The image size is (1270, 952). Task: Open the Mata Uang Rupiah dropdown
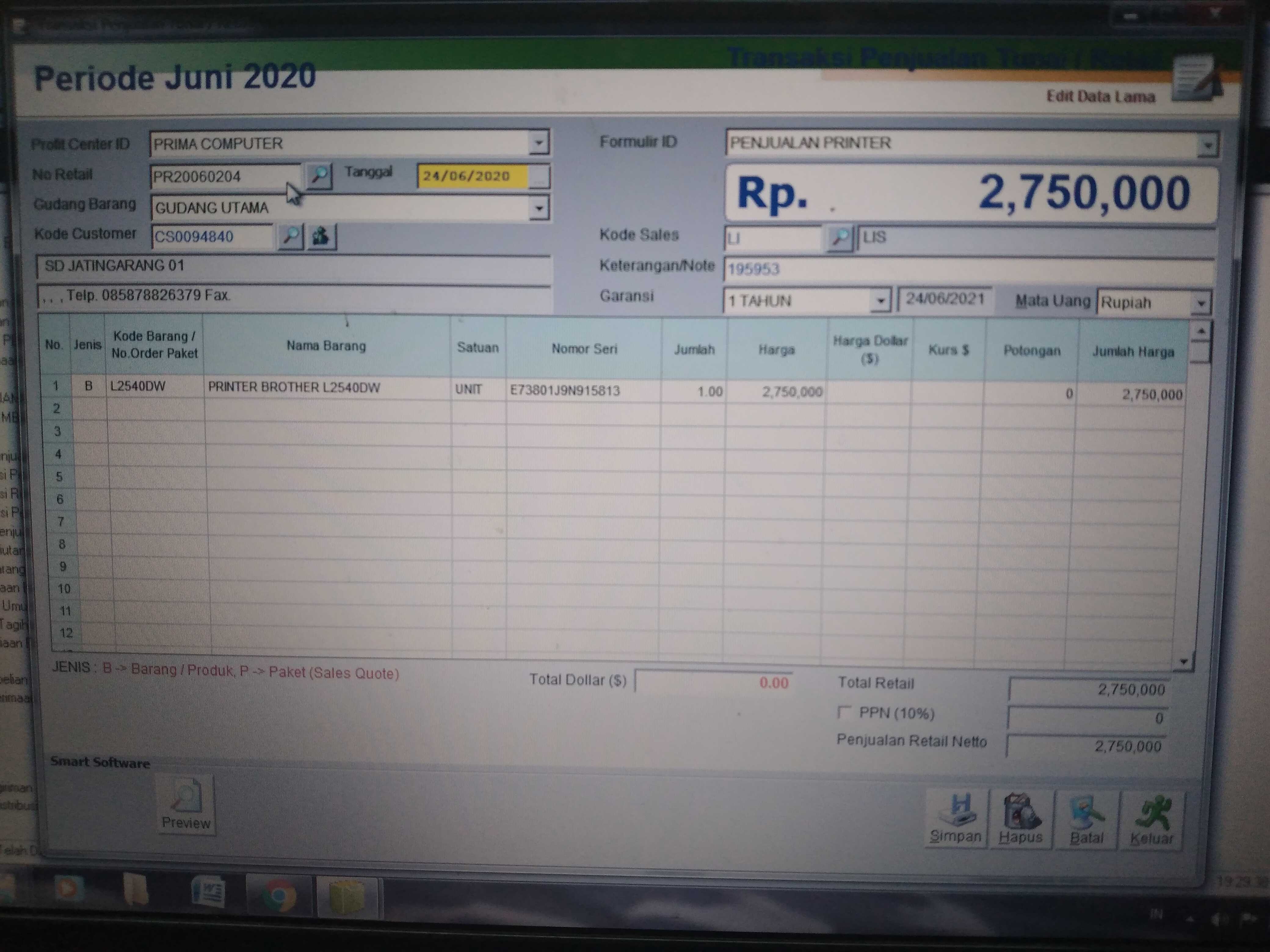pyautogui.click(x=1200, y=303)
